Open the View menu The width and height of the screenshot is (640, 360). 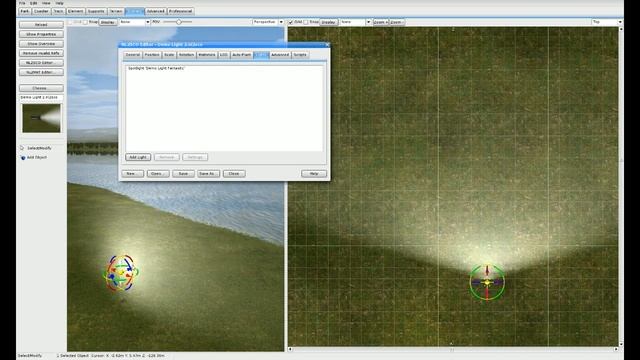point(46,3)
